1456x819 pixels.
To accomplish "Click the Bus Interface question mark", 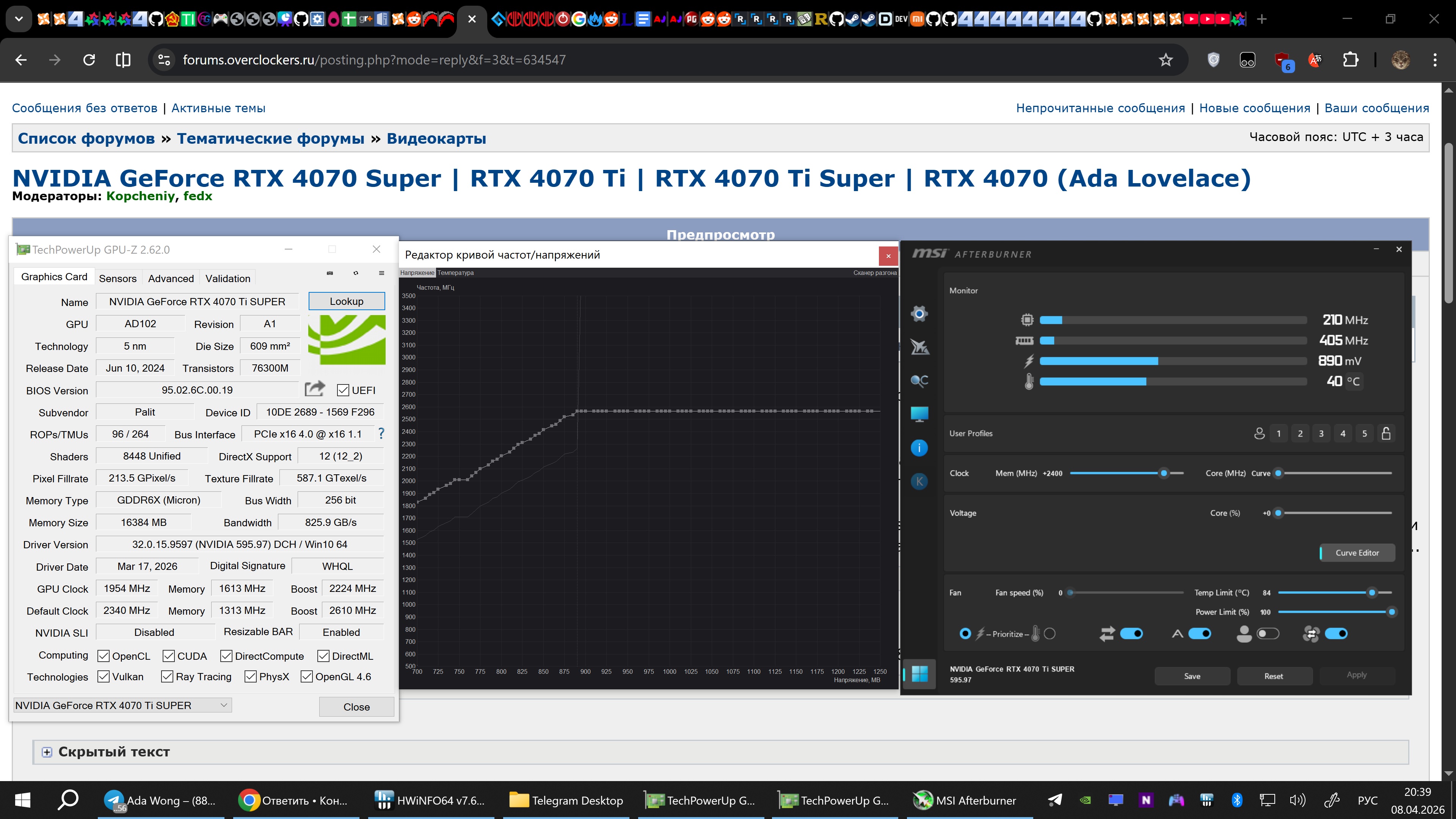I will tap(381, 433).
